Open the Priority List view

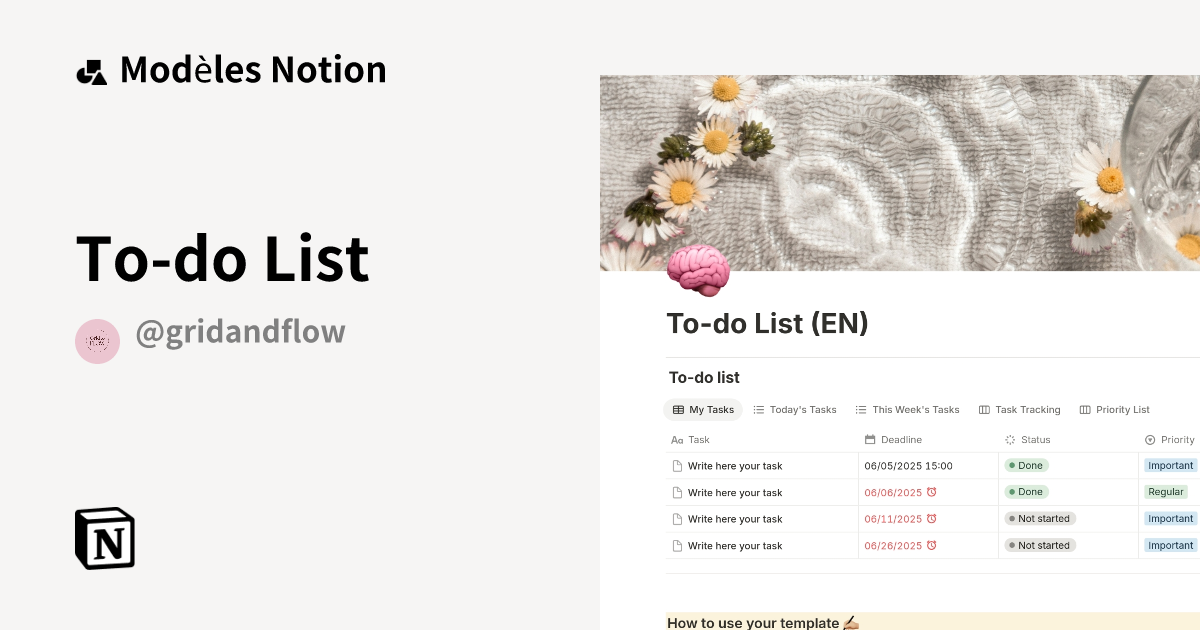(x=1122, y=410)
